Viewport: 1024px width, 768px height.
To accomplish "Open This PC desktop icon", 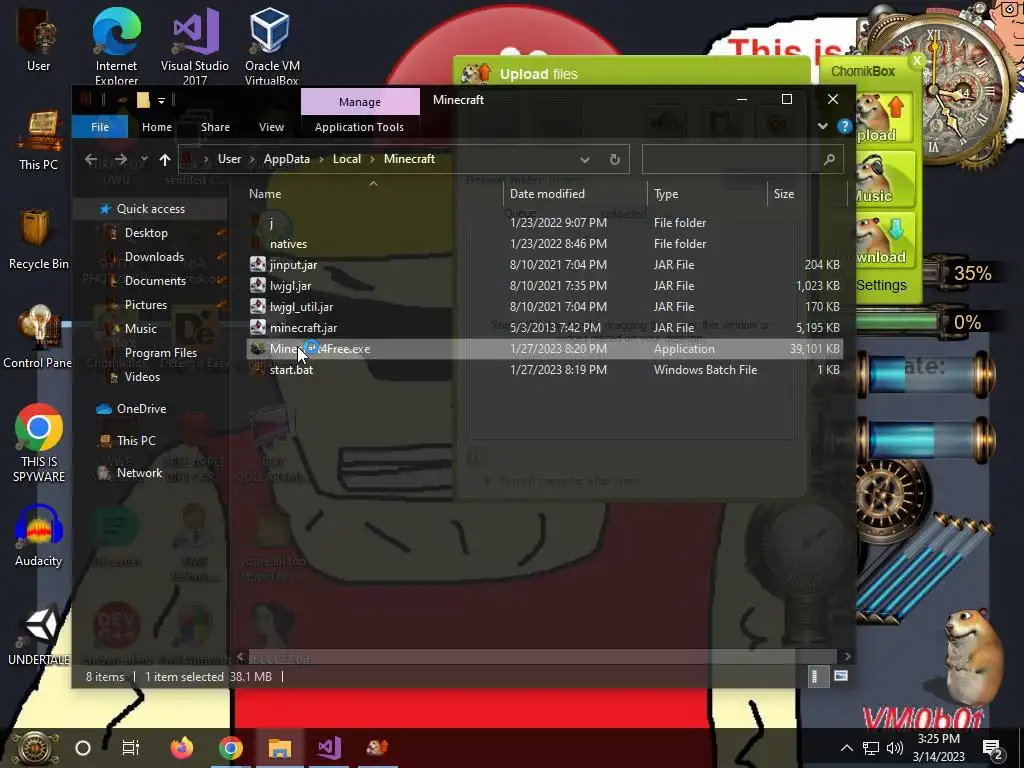I will [x=39, y=140].
